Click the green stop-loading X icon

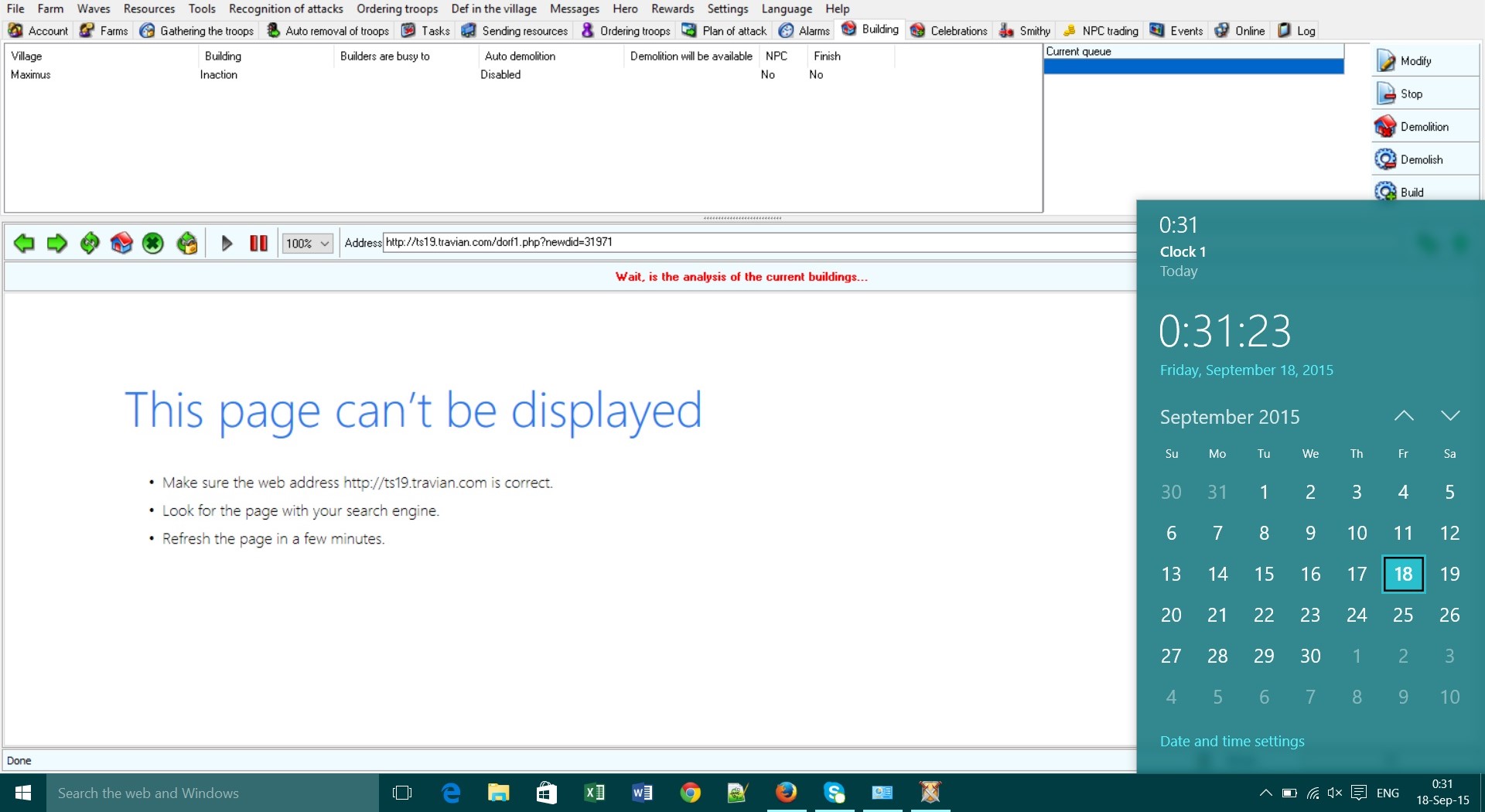pos(153,244)
